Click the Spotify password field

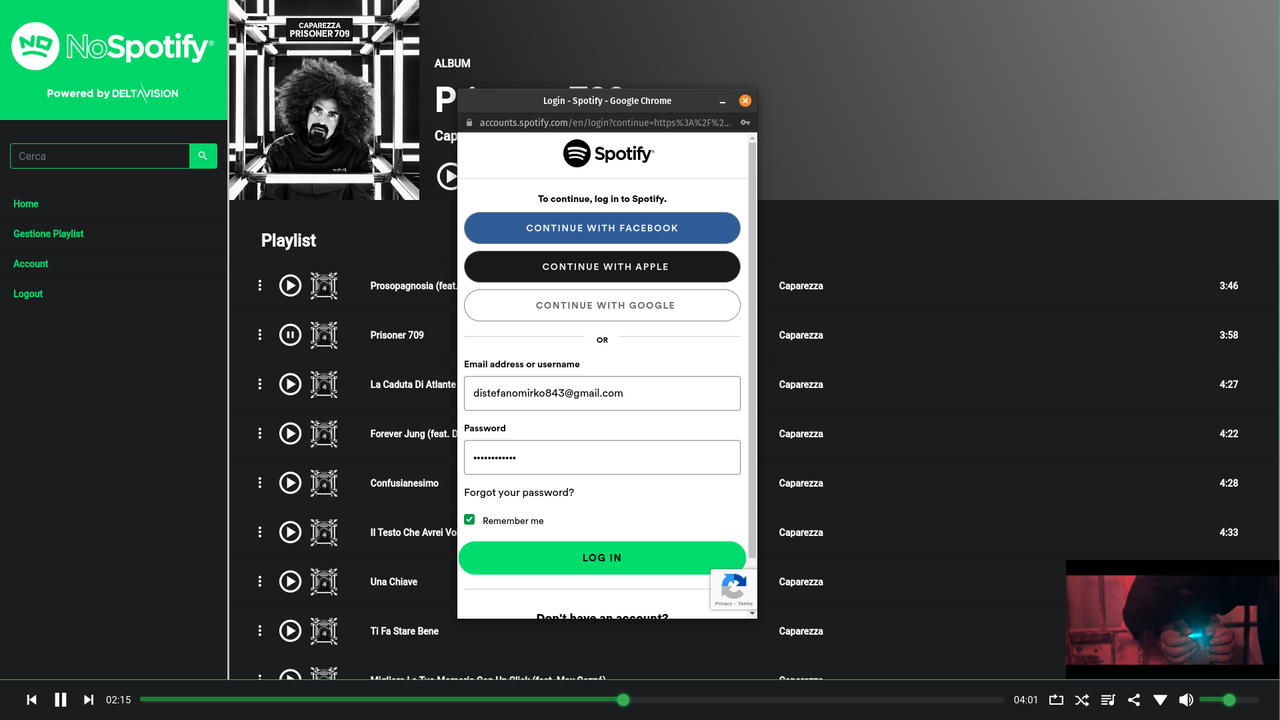[602, 457]
